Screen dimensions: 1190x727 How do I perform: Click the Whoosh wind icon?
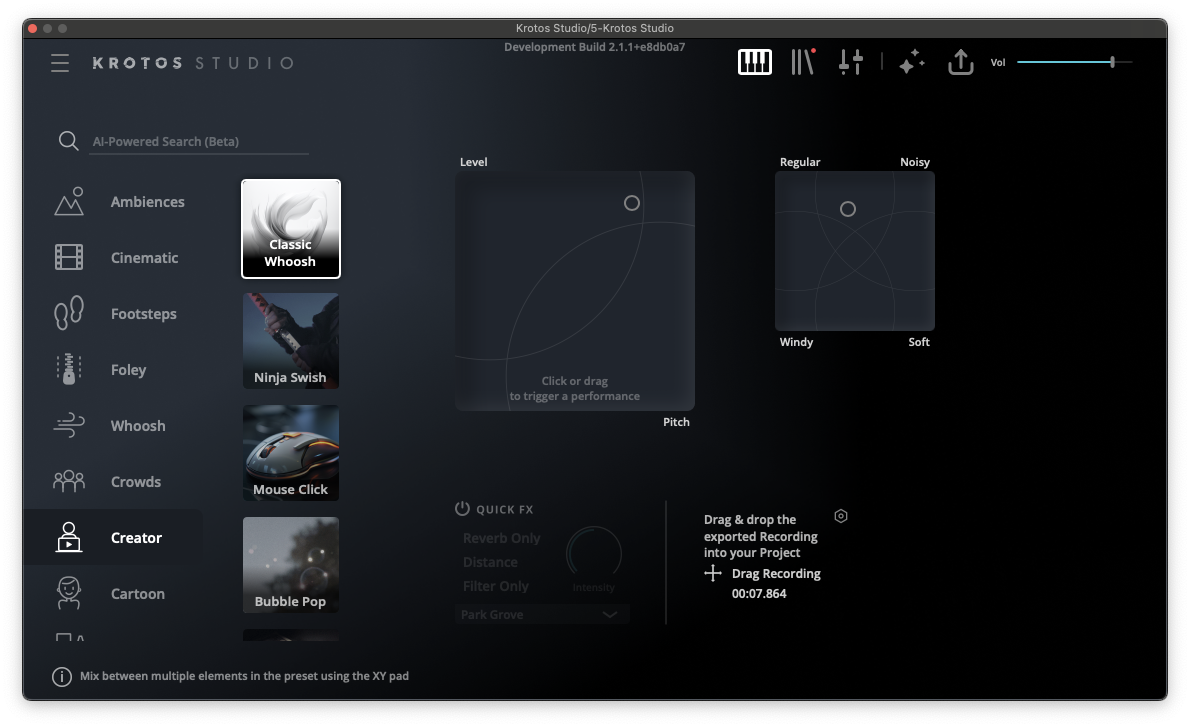[x=69, y=425]
